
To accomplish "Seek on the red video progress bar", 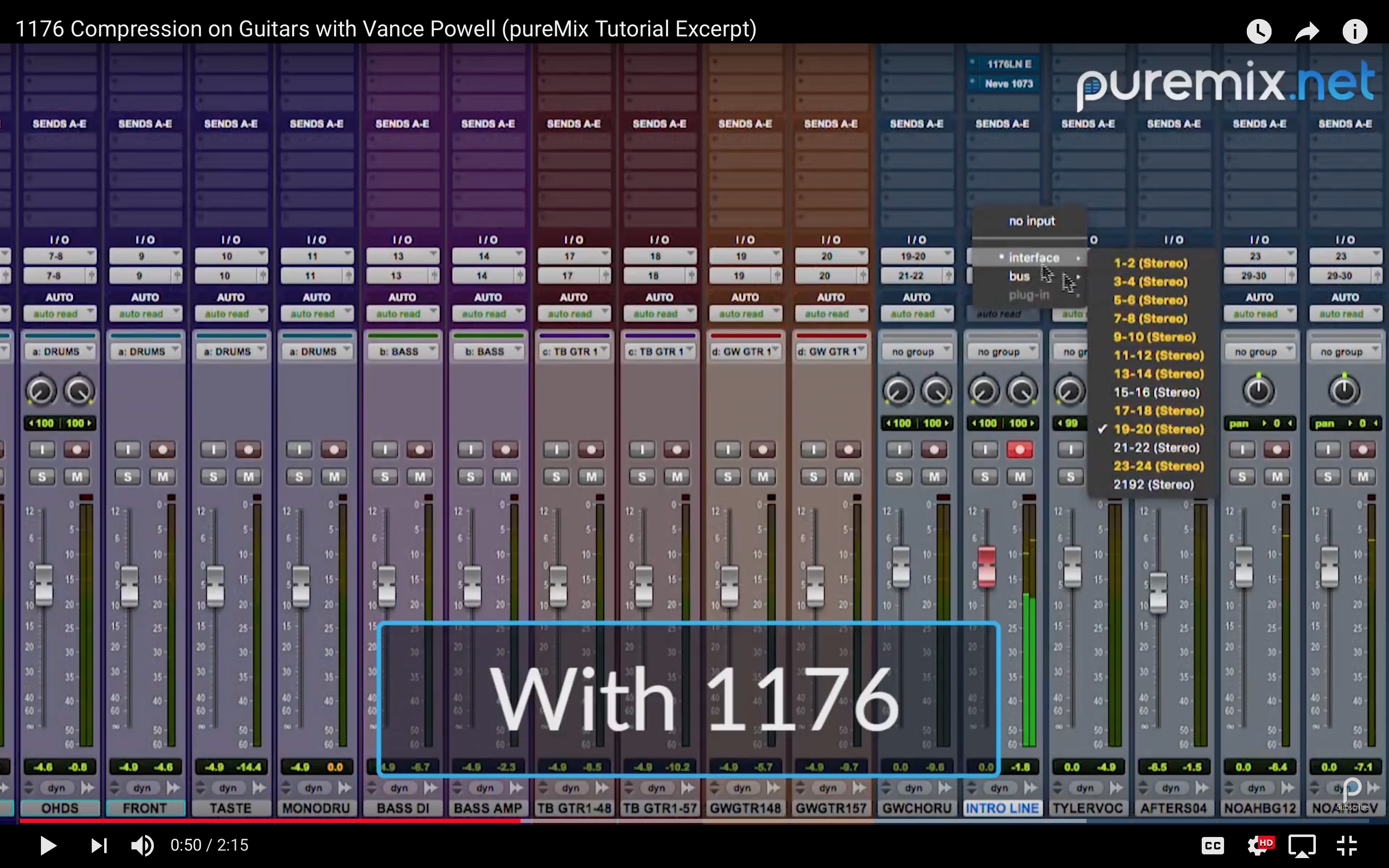I will tap(270, 822).
